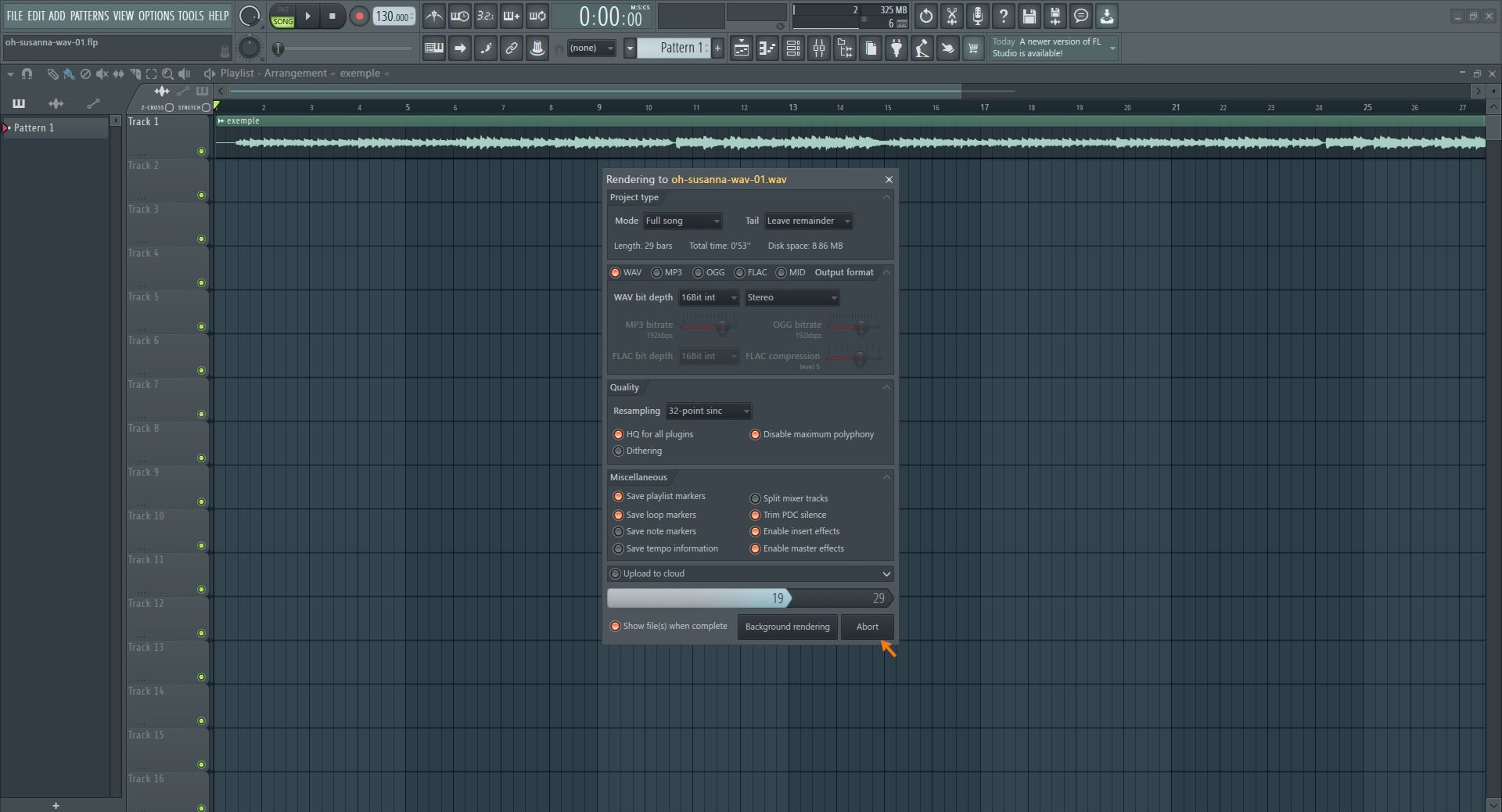The image size is (1502, 812).
Task: Open the playlist view icon
Action: [x=742, y=49]
